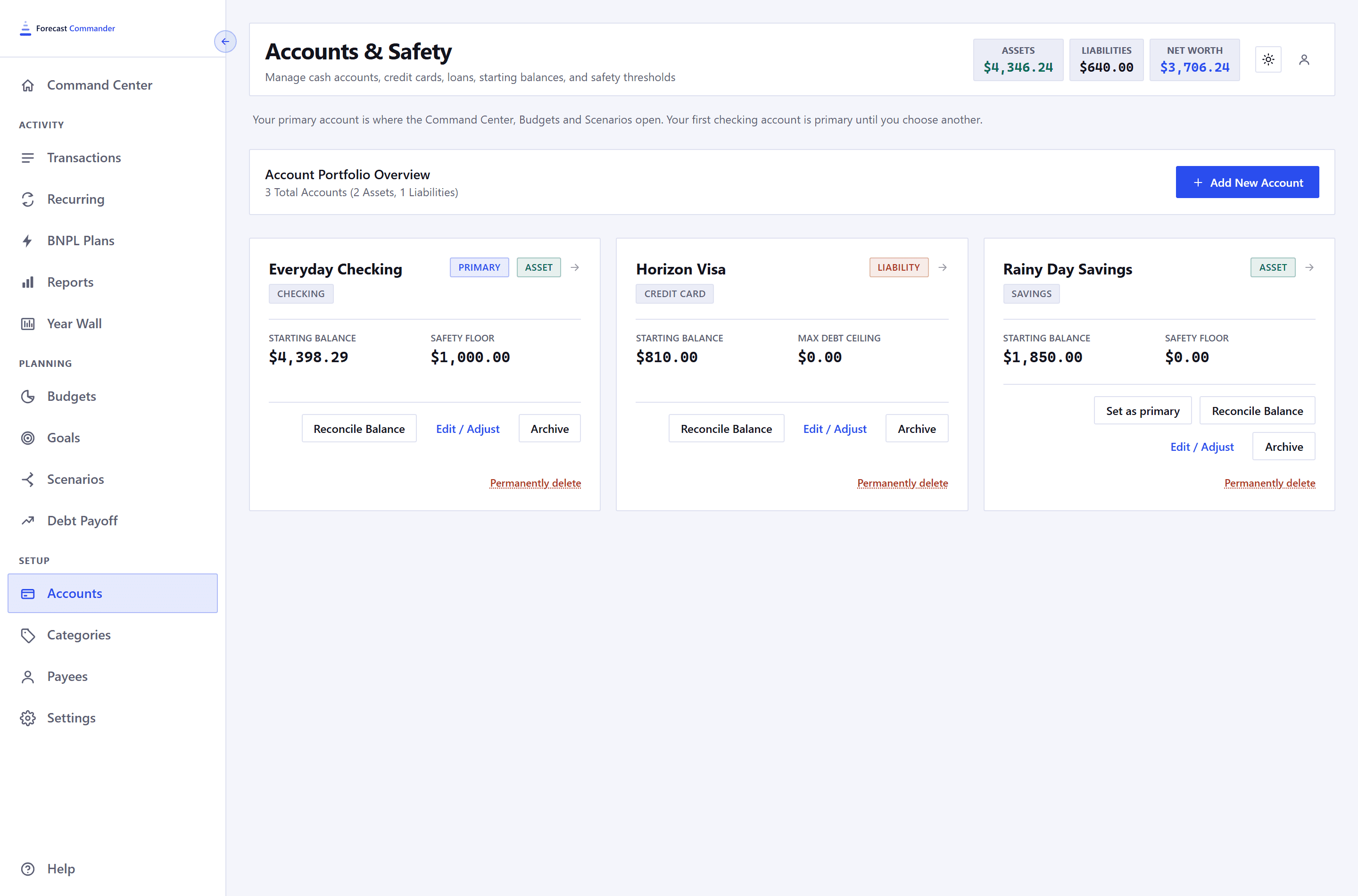Click the Reports bar chart icon

tap(27, 282)
